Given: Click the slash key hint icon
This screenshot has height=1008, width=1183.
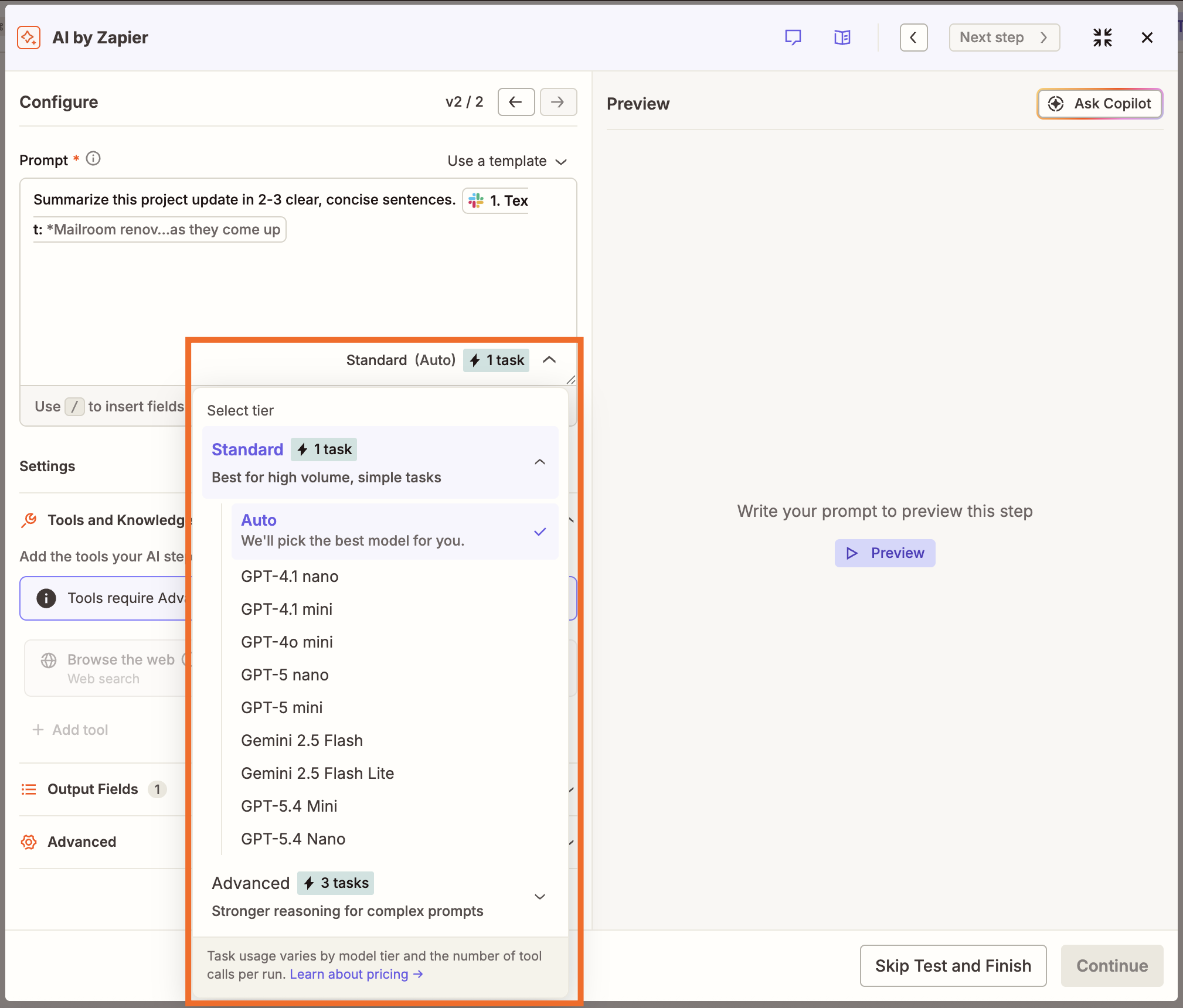Looking at the screenshot, I should click(x=74, y=407).
